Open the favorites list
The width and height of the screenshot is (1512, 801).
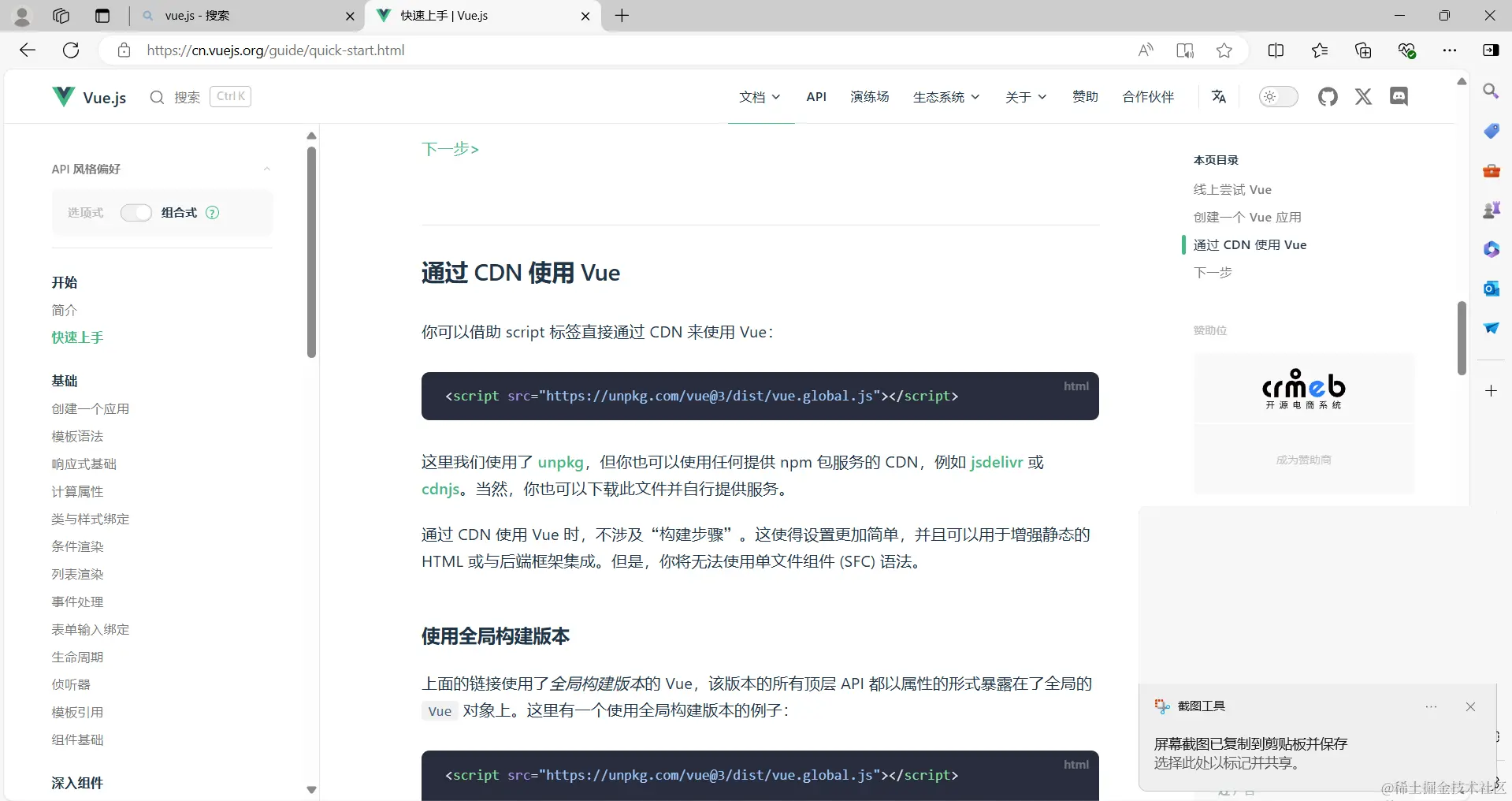[x=1320, y=50]
